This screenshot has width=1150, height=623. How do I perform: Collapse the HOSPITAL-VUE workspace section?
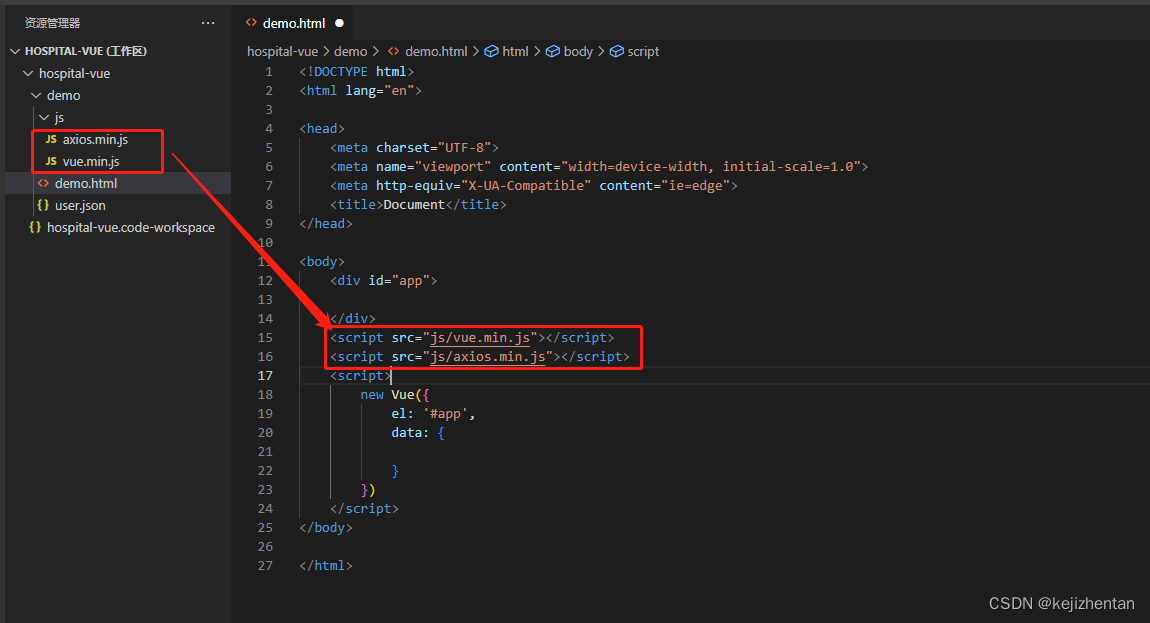click(x=15, y=51)
